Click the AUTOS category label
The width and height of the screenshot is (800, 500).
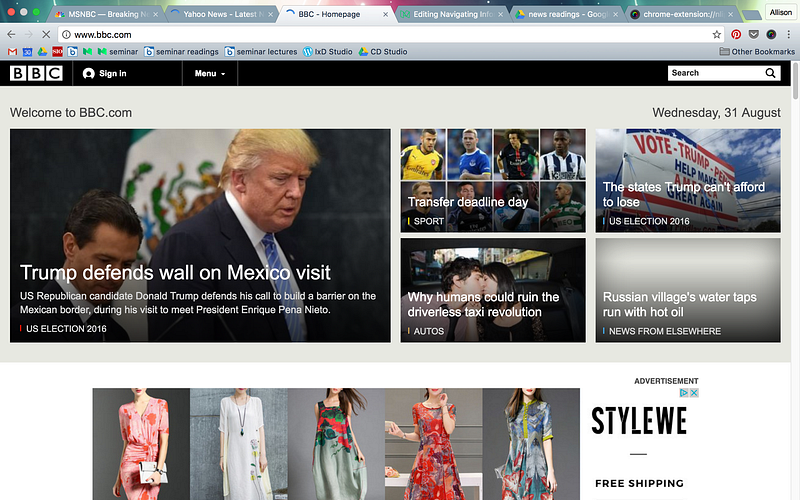429,331
